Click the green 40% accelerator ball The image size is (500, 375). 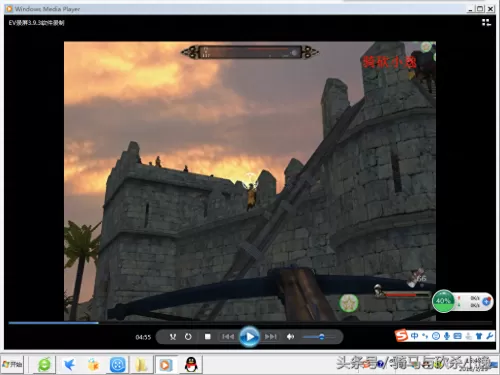443,301
